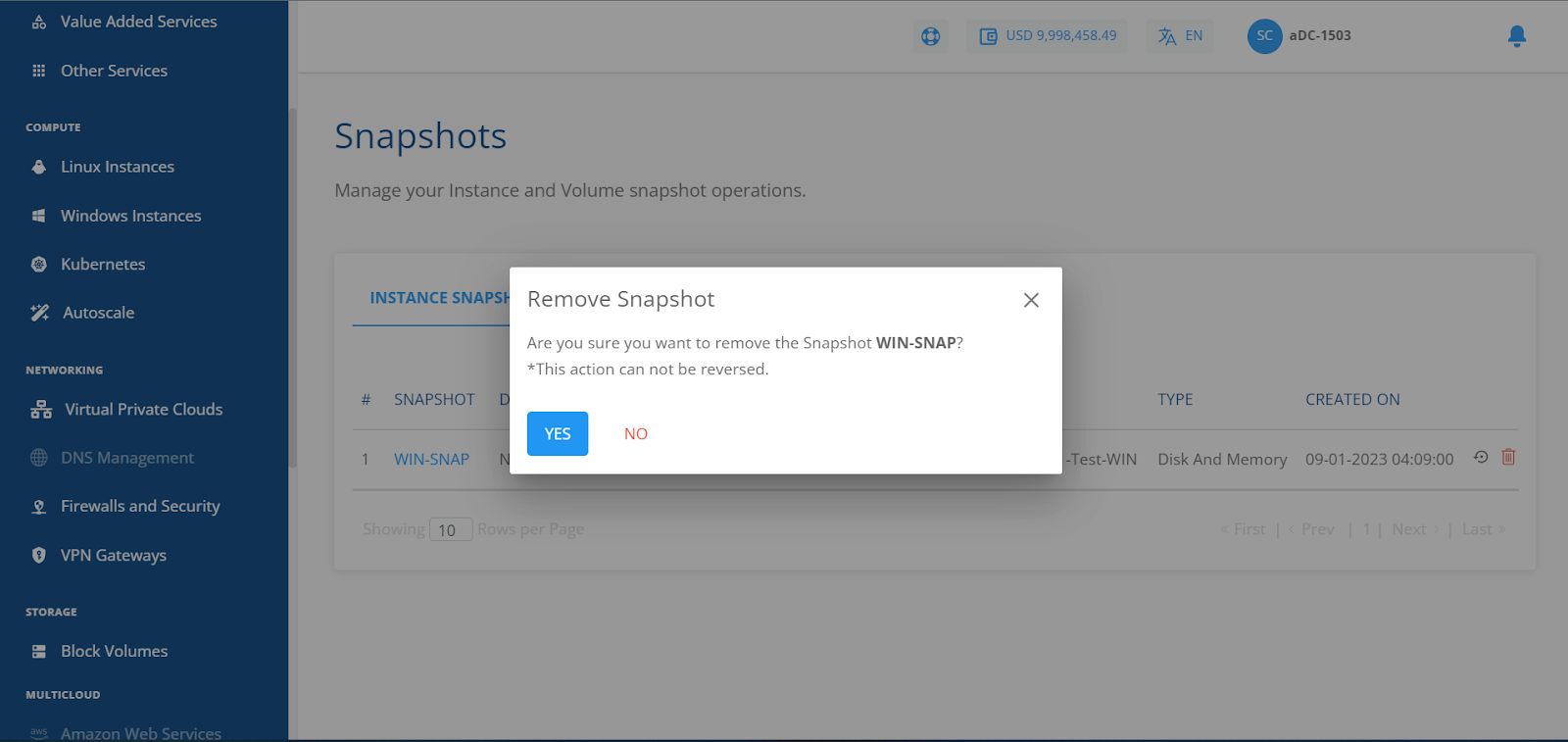The width and height of the screenshot is (1568, 742).
Task: Click the CREATED ON column header
Action: [1352, 400]
